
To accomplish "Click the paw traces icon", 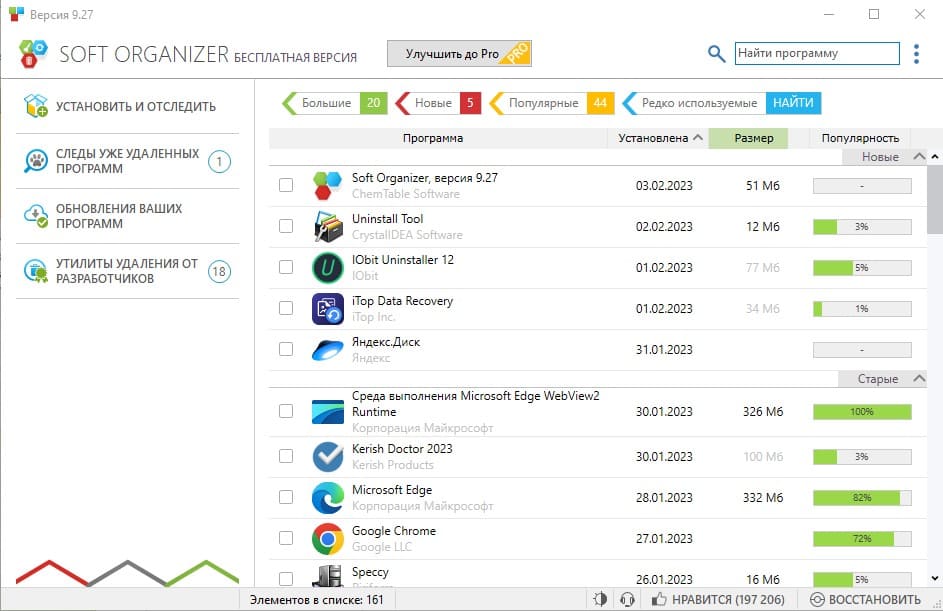I will pyautogui.click(x=35, y=161).
